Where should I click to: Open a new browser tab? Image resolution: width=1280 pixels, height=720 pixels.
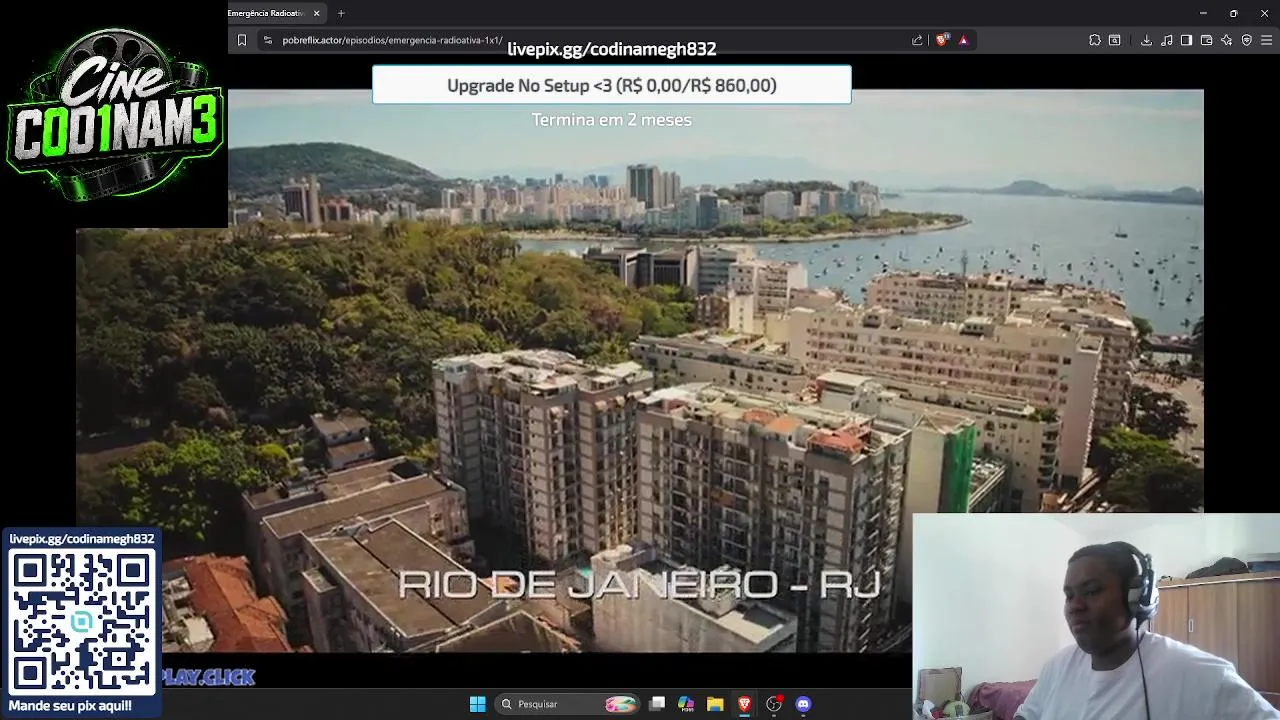(x=341, y=13)
